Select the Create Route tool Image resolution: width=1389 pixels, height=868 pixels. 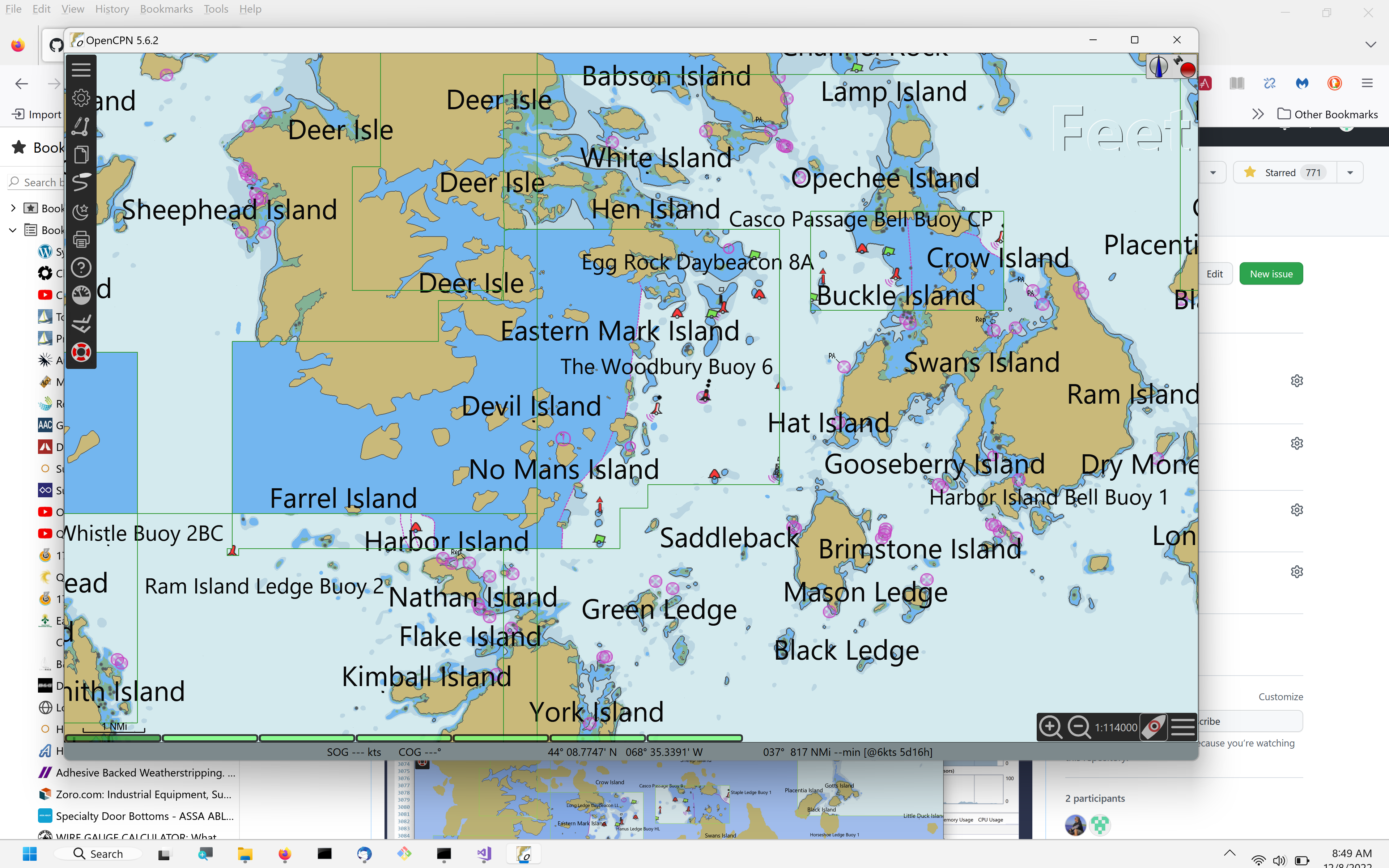[81, 126]
